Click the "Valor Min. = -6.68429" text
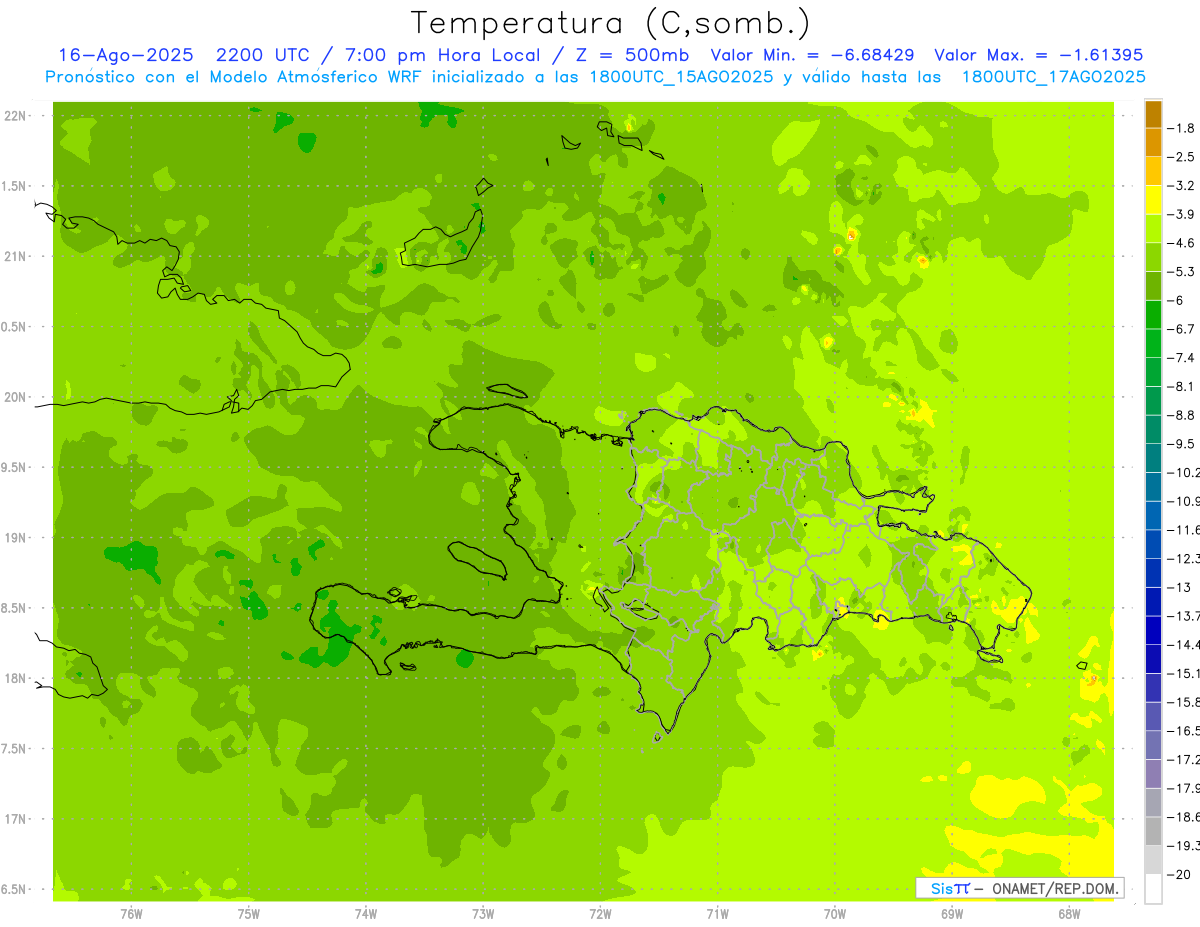Viewport: 1200px width, 927px height. [811, 55]
